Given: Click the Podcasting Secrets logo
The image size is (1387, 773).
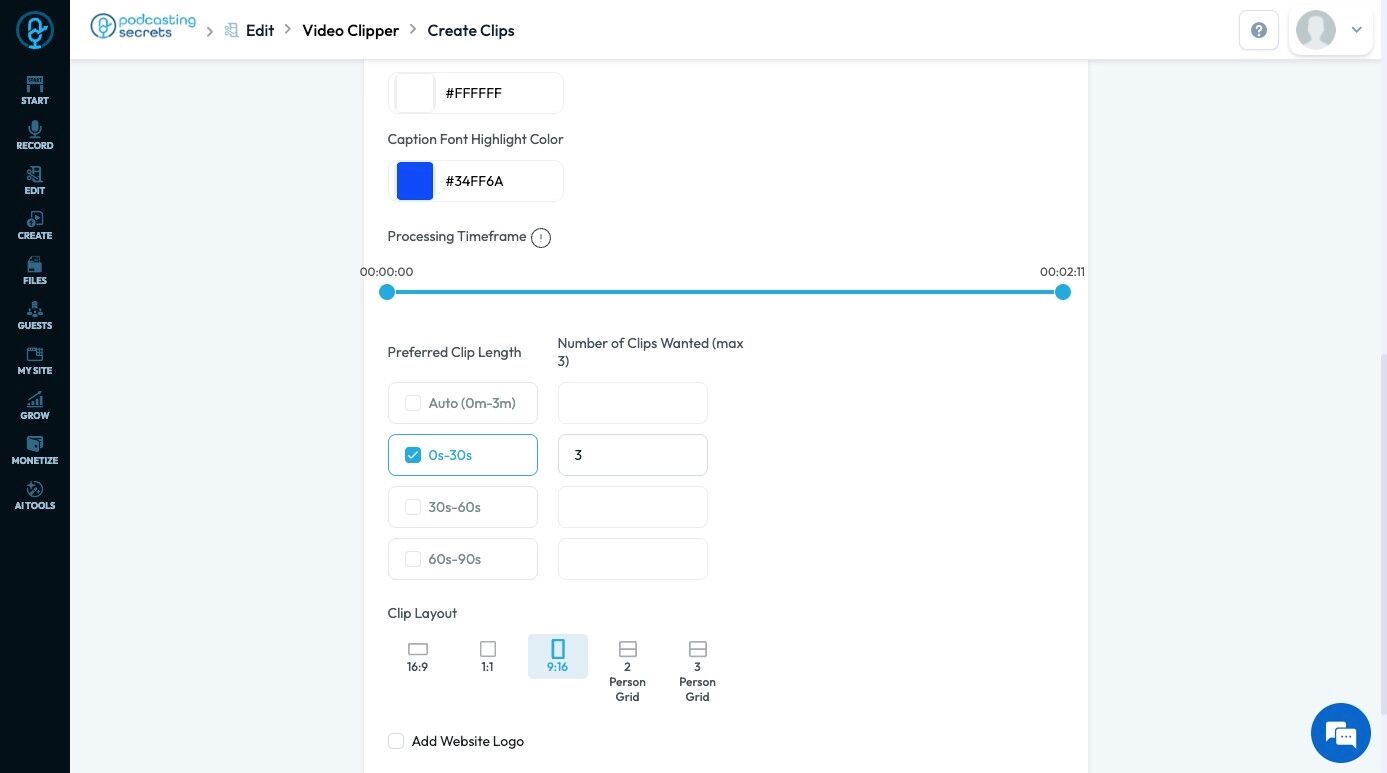Looking at the screenshot, I should pos(143,27).
